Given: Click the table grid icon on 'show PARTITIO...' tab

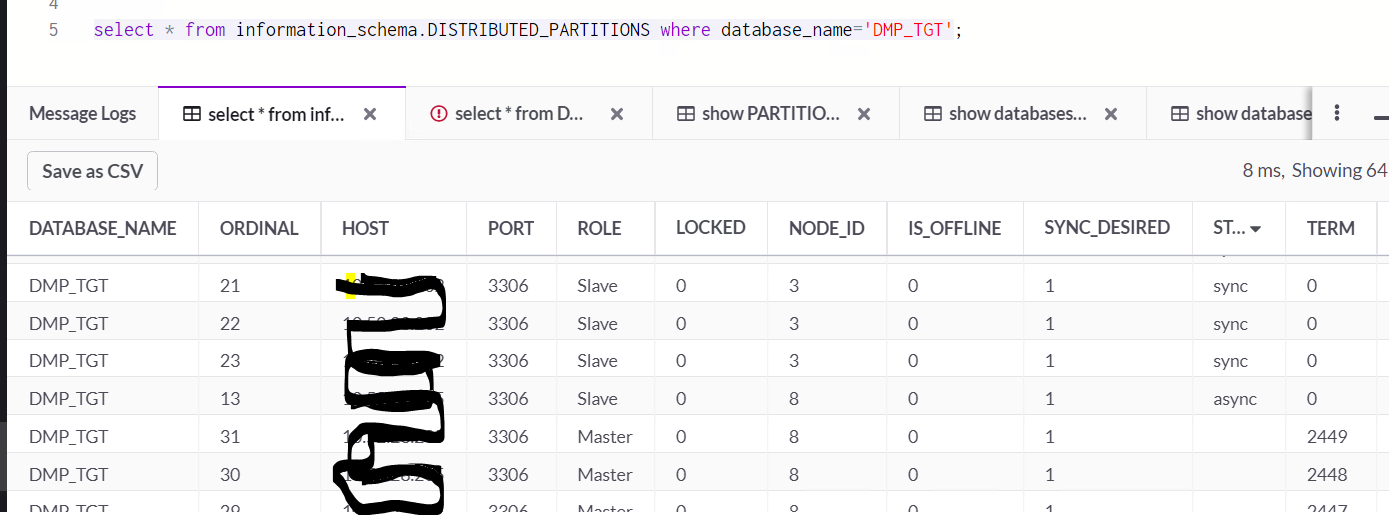Looking at the screenshot, I should (x=686, y=114).
